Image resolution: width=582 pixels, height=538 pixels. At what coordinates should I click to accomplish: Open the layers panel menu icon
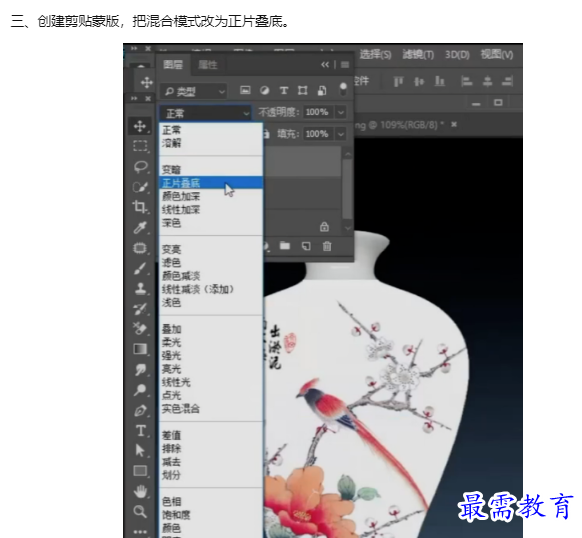(x=345, y=65)
